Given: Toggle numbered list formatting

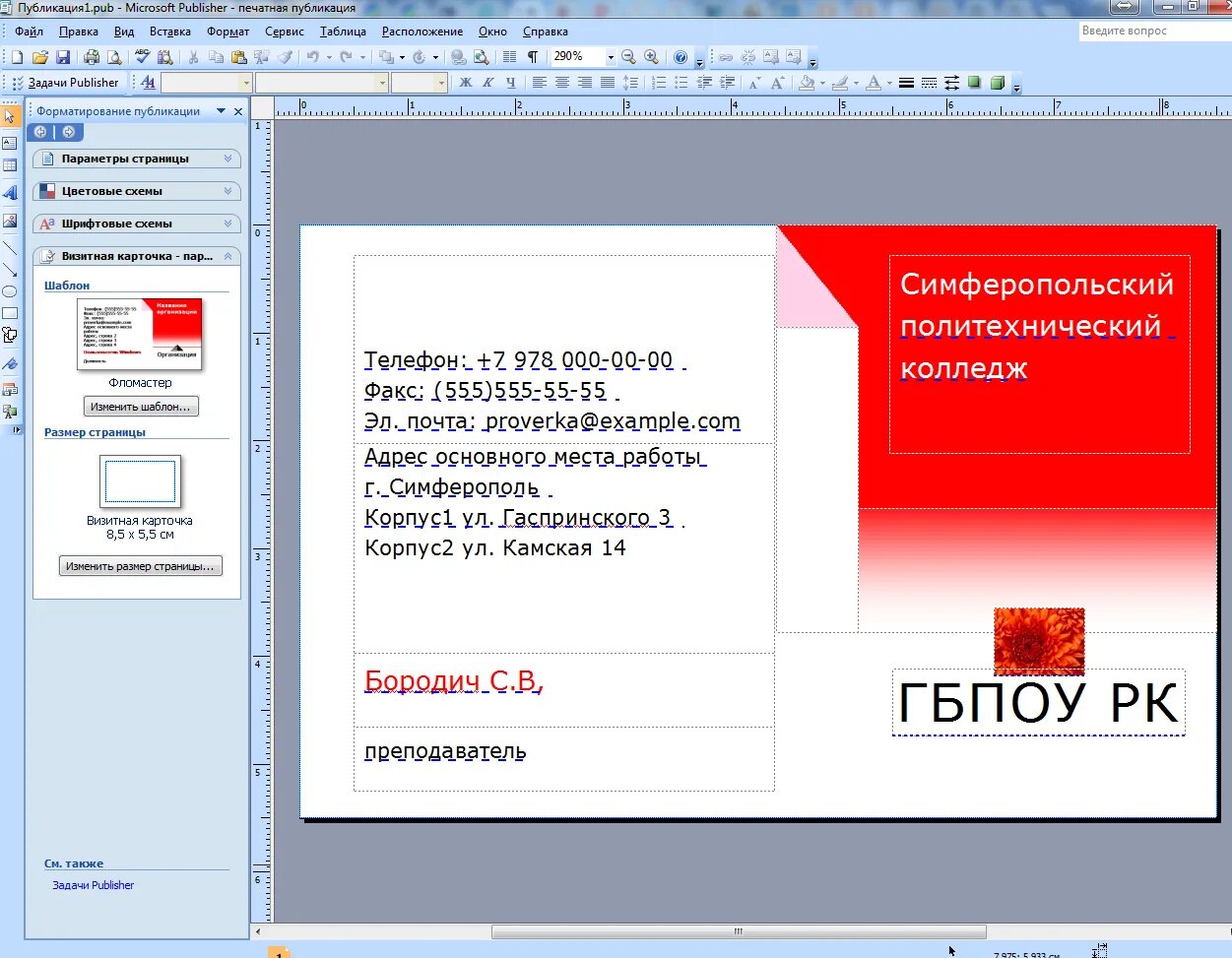Looking at the screenshot, I should (659, 83).
